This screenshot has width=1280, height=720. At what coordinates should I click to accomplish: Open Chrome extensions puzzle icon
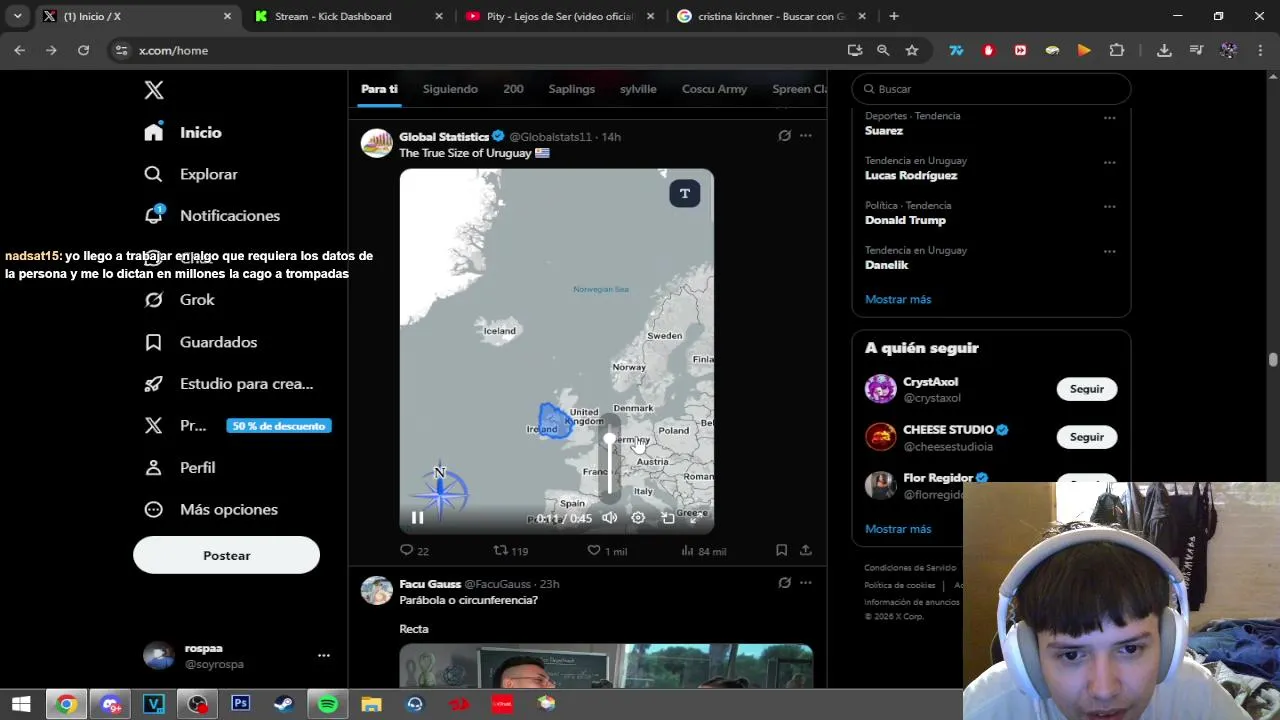tap(1117, 50)
